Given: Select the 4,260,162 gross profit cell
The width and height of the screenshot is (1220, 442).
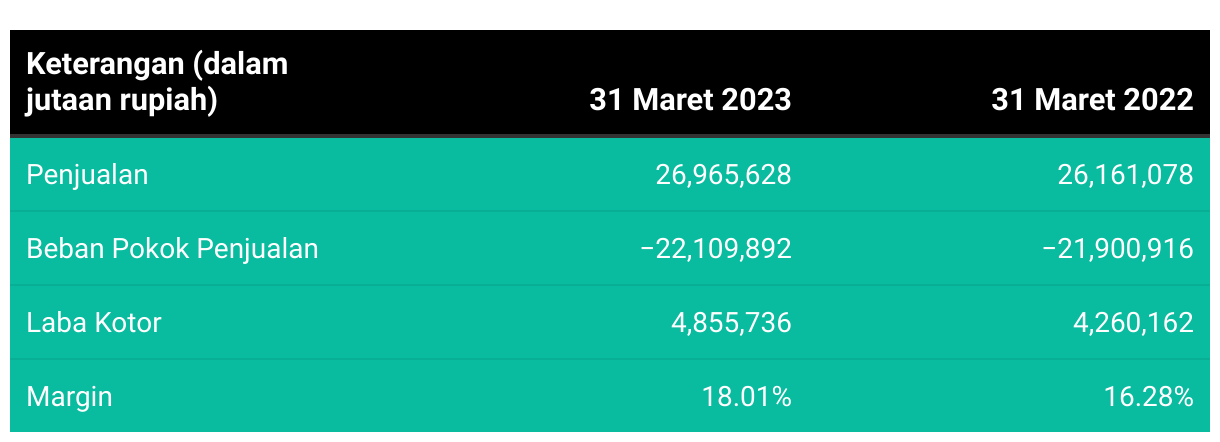Looking at the screenshot, I should pos(1134,322).
